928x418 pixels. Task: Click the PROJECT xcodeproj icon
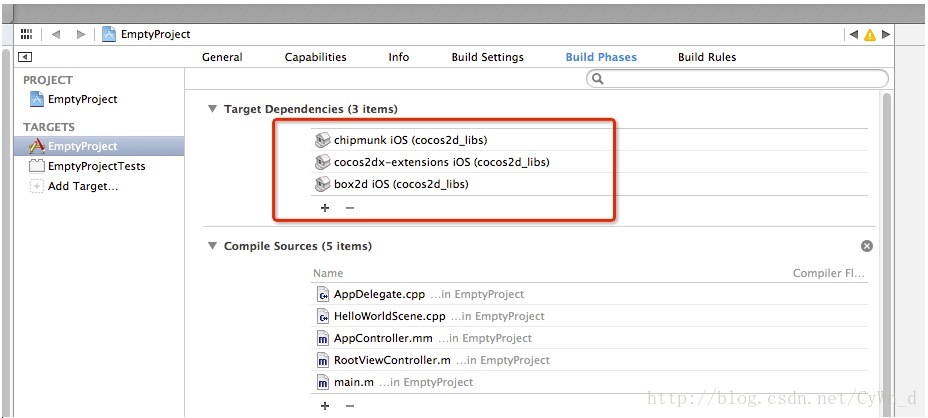[37, 99]
